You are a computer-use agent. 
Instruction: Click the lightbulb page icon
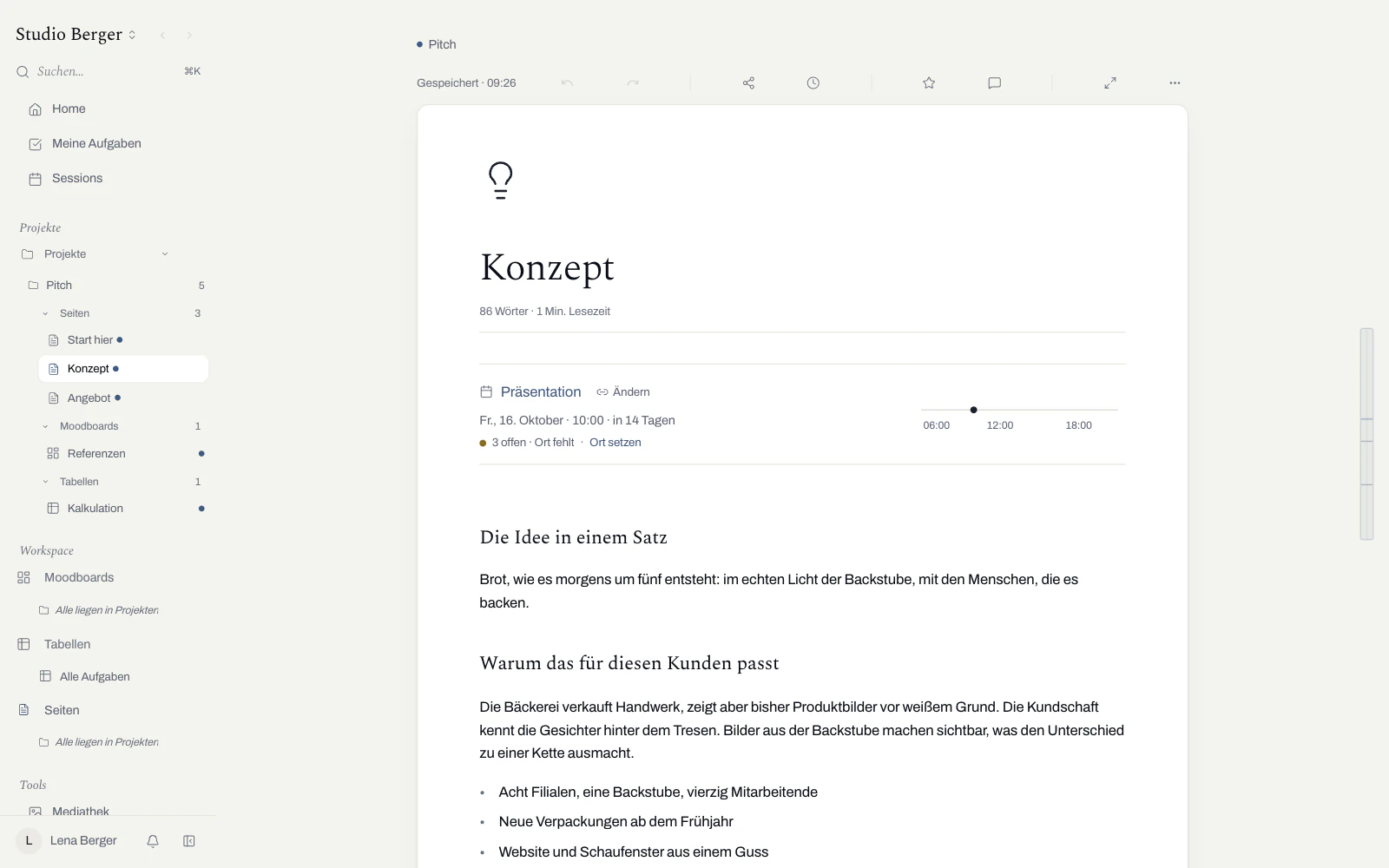coord(501,181)
